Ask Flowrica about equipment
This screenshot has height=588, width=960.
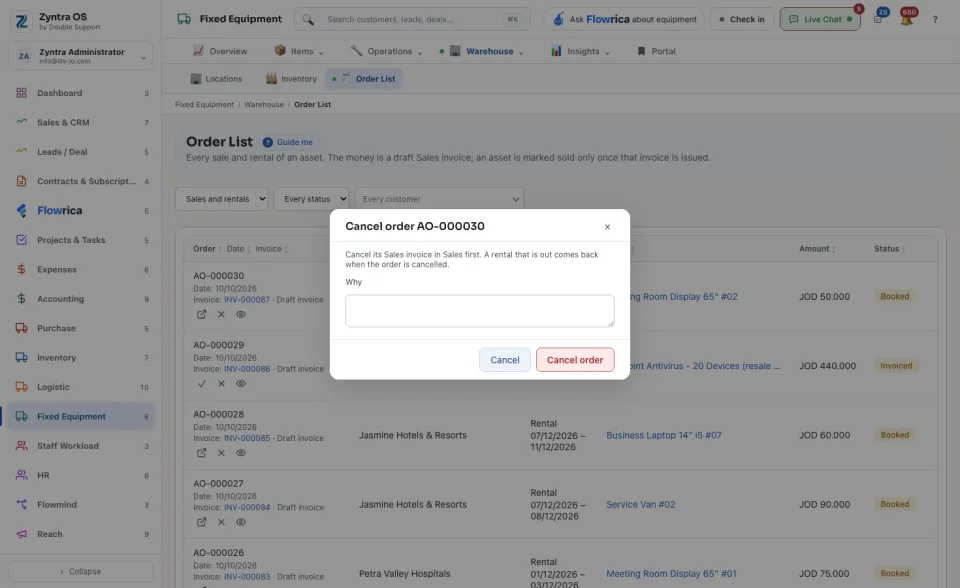point(624,19)
